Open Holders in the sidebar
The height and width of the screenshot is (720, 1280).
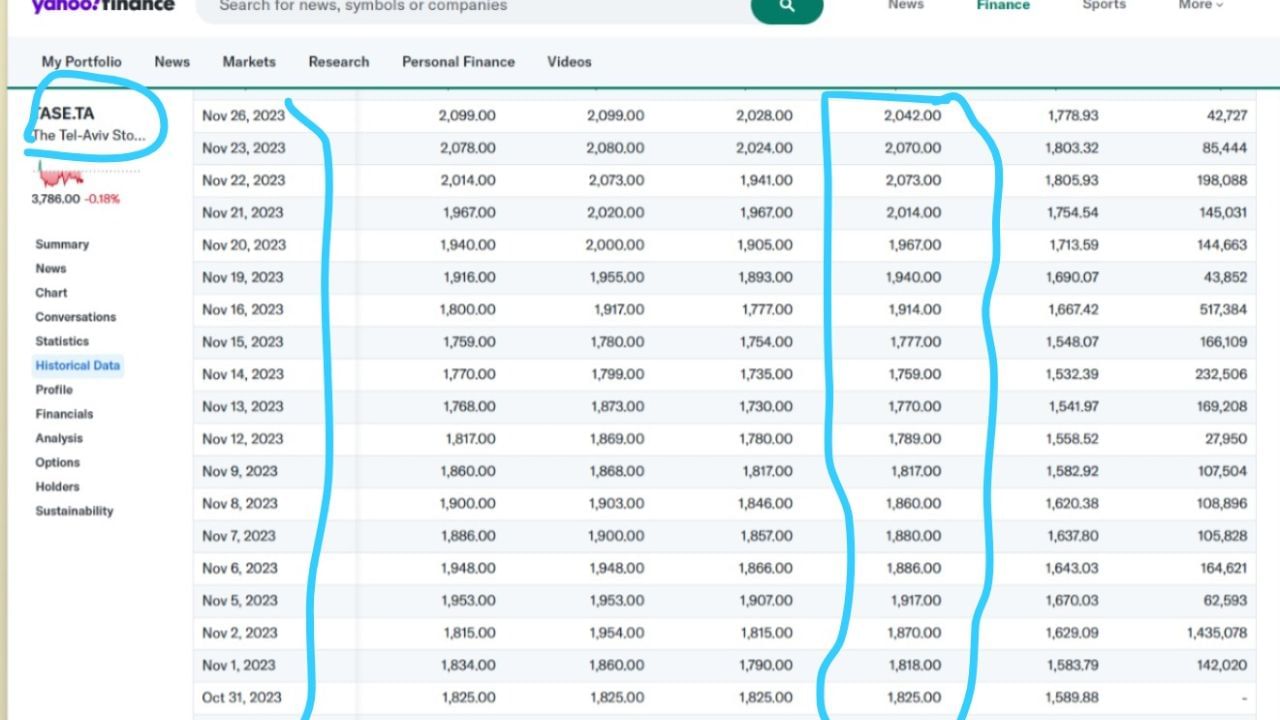point(57,487)
